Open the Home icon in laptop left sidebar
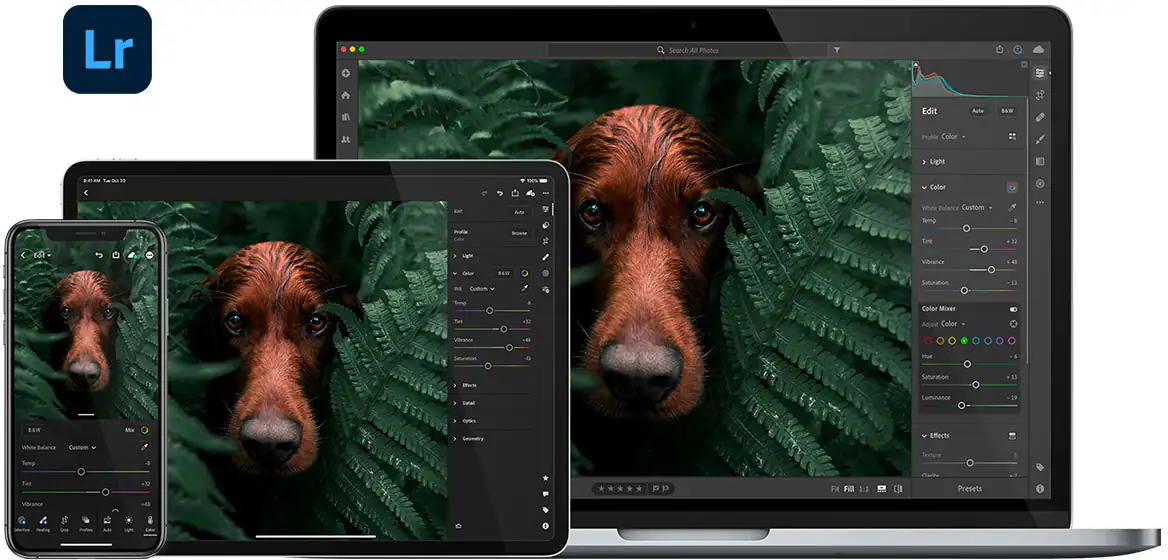Image resolution: width=1168 pixels, height=560 pixels. point(346,95)
